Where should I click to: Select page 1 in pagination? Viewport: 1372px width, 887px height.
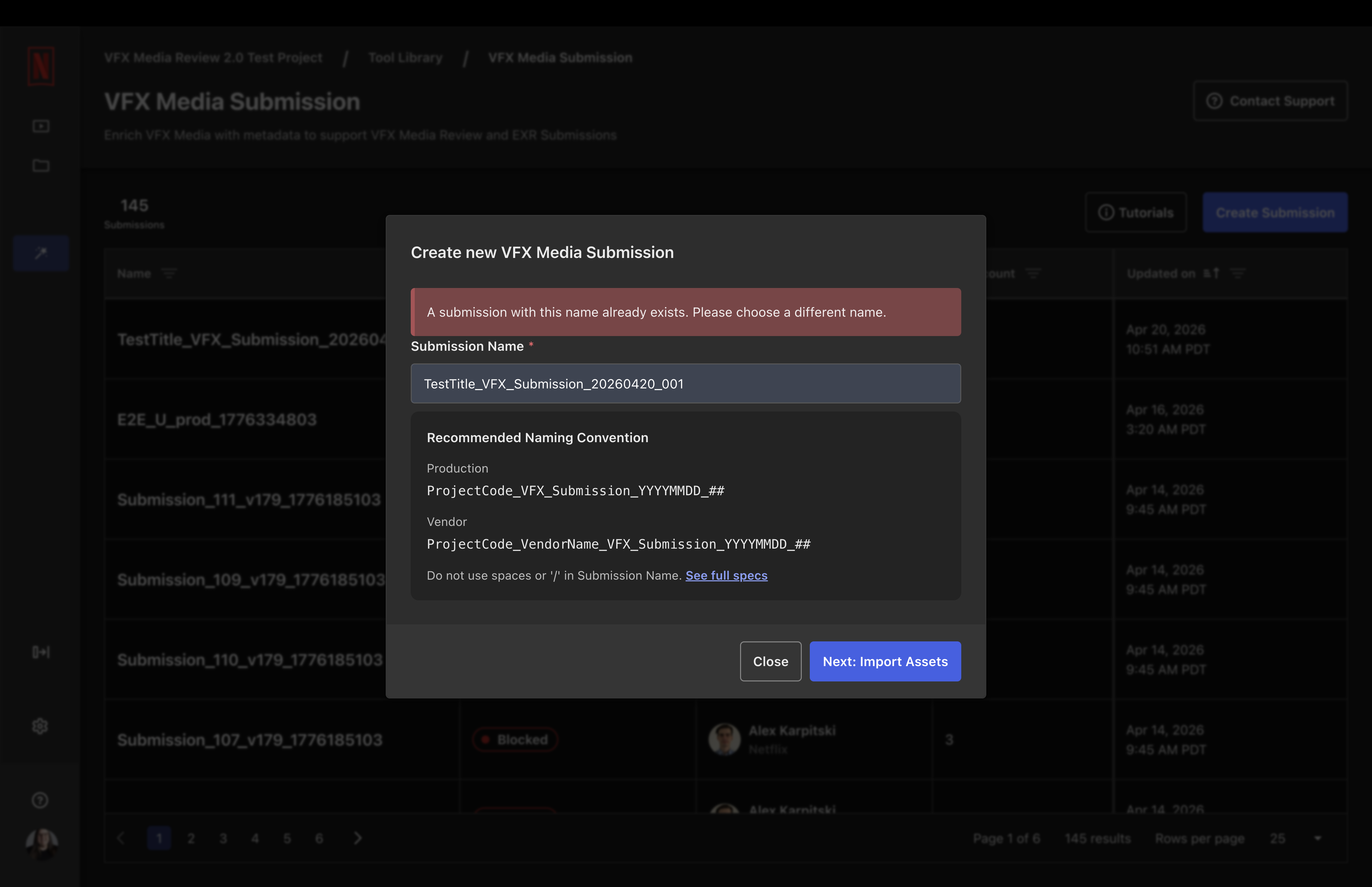(x=159, y=838)
